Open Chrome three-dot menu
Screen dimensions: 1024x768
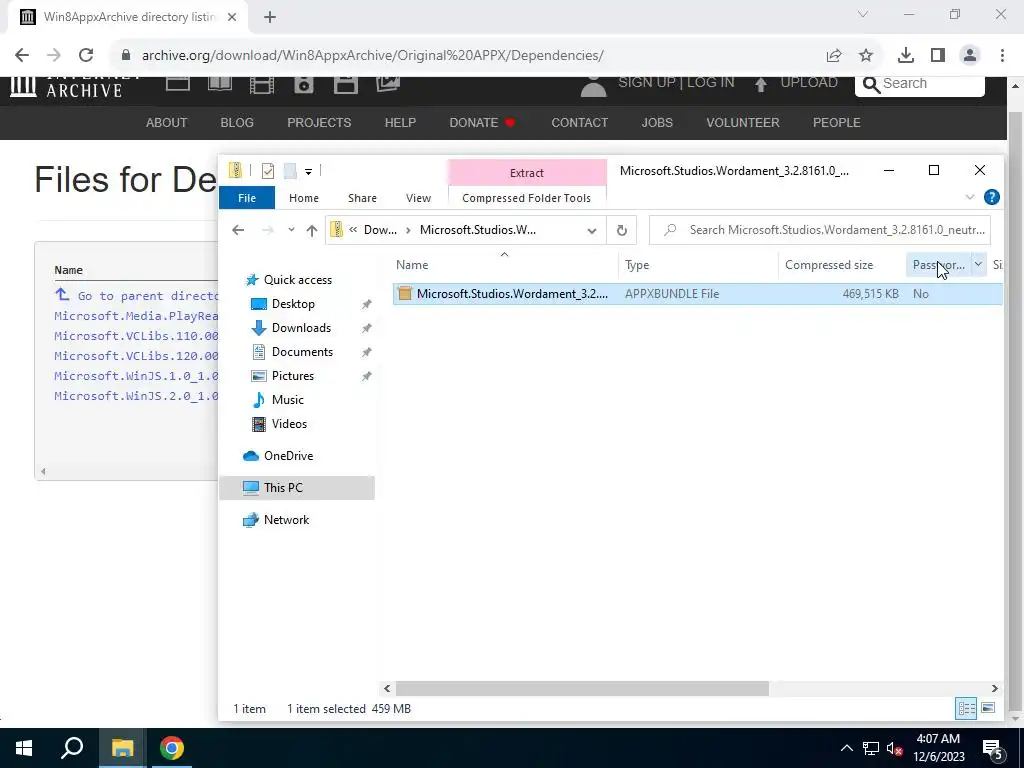point(1002,56)
